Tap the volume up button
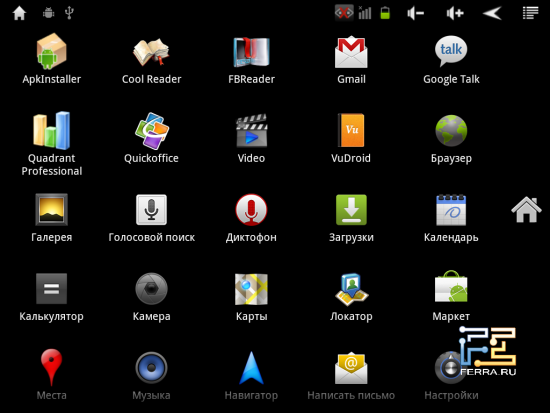The height and width of the screenshot is (413, 550). [x=455, y=13]
